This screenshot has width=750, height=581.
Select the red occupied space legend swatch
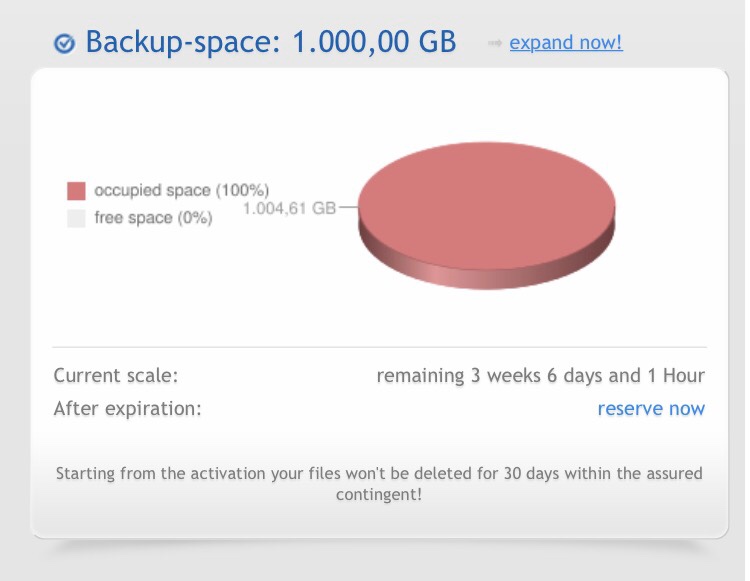[77, 191]
